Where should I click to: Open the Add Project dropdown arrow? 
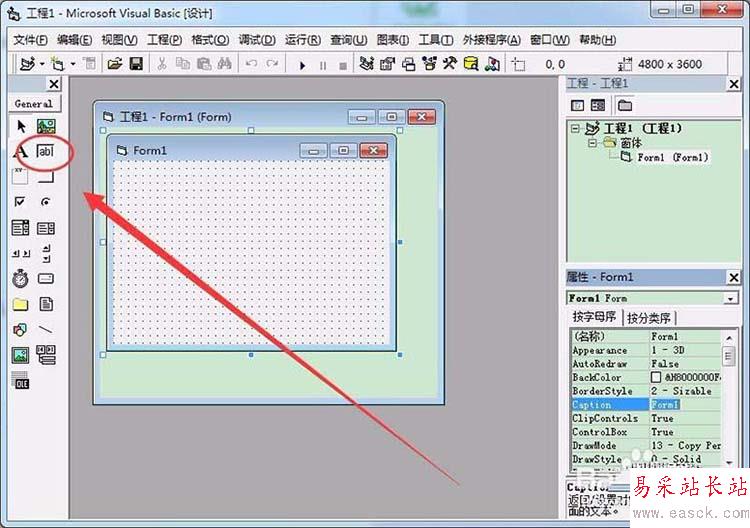42,64
